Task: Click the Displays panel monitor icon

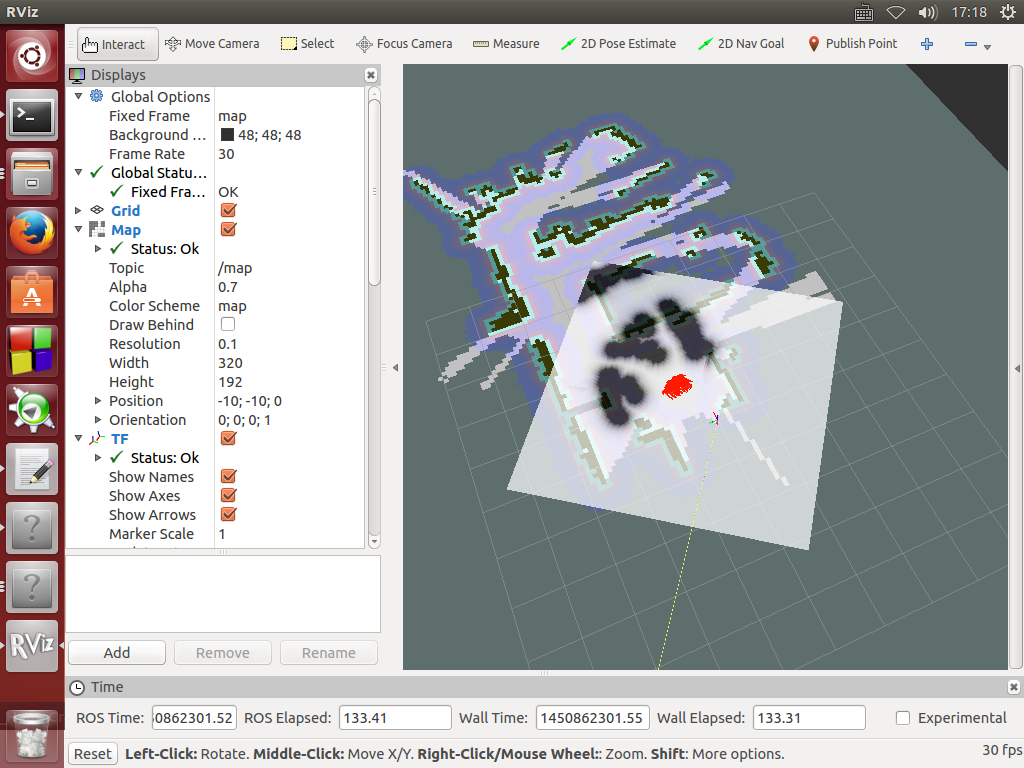Action: [77, 75]
